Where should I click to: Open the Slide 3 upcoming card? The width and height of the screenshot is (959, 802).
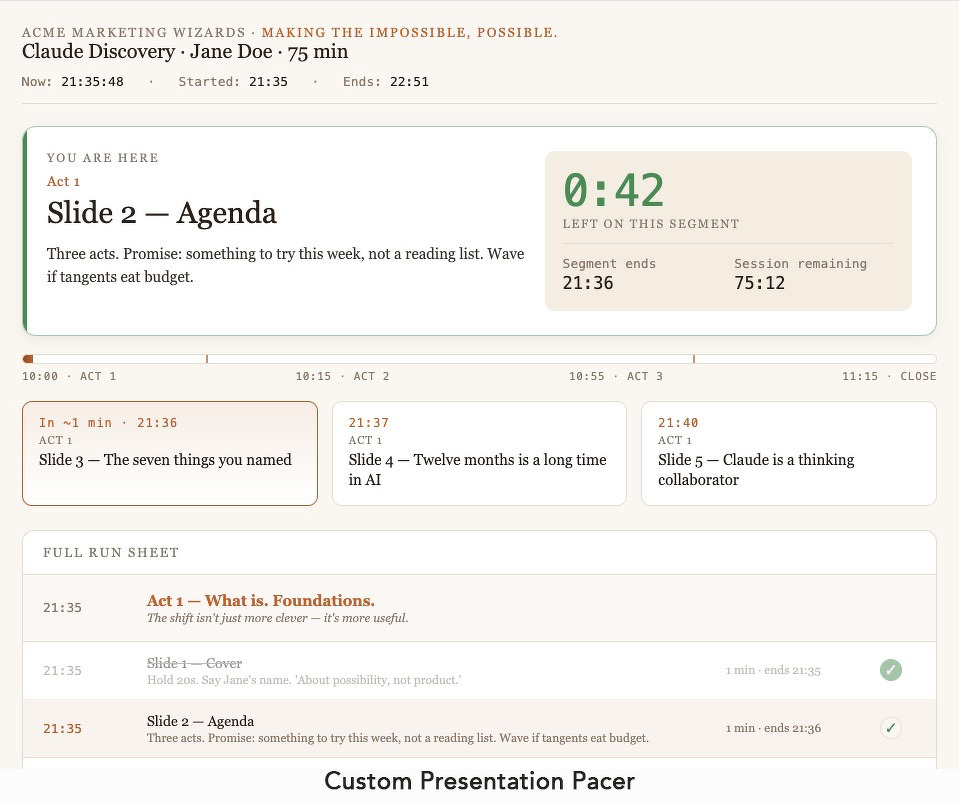[x=170, y=453]
